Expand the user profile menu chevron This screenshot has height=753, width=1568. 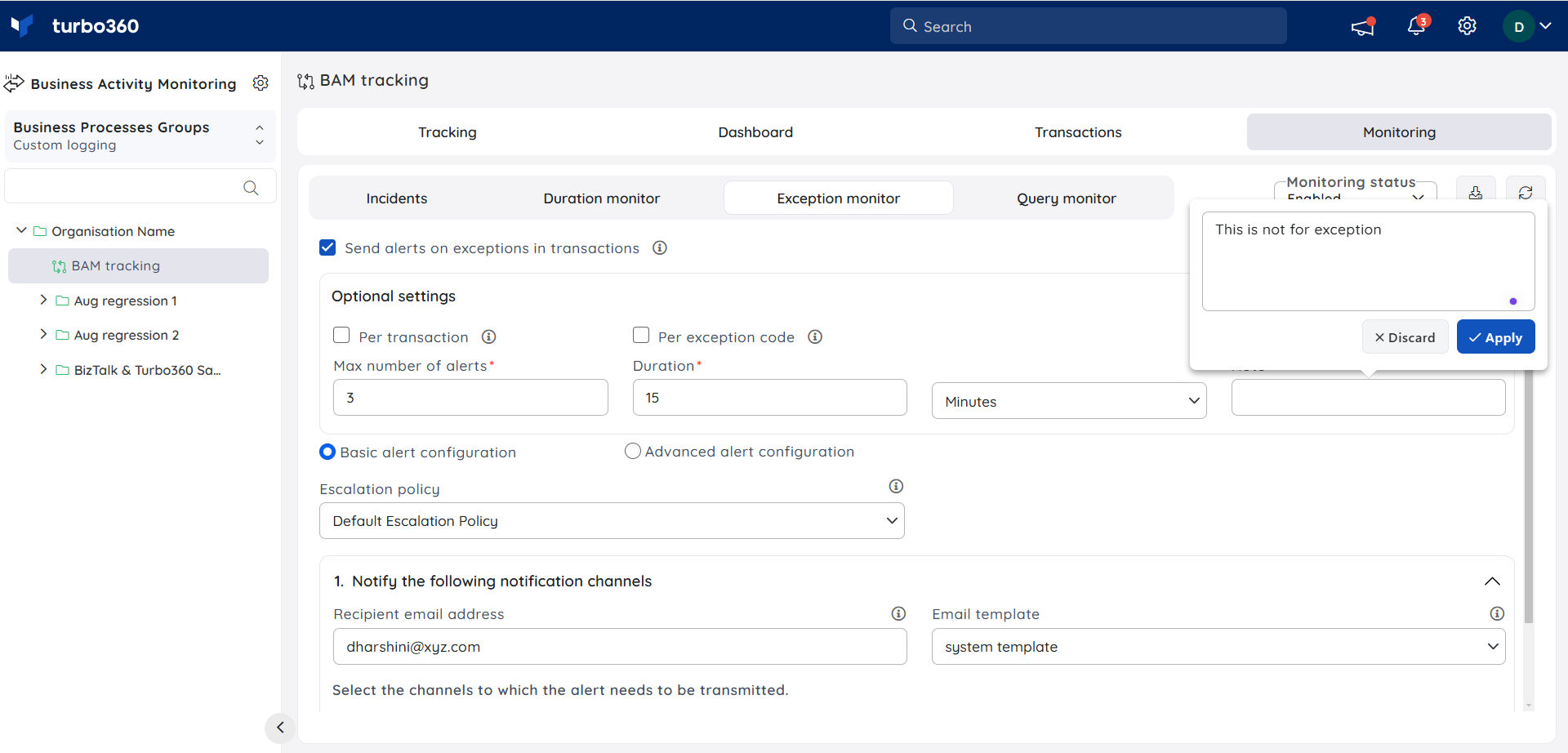click(1545, 26)
